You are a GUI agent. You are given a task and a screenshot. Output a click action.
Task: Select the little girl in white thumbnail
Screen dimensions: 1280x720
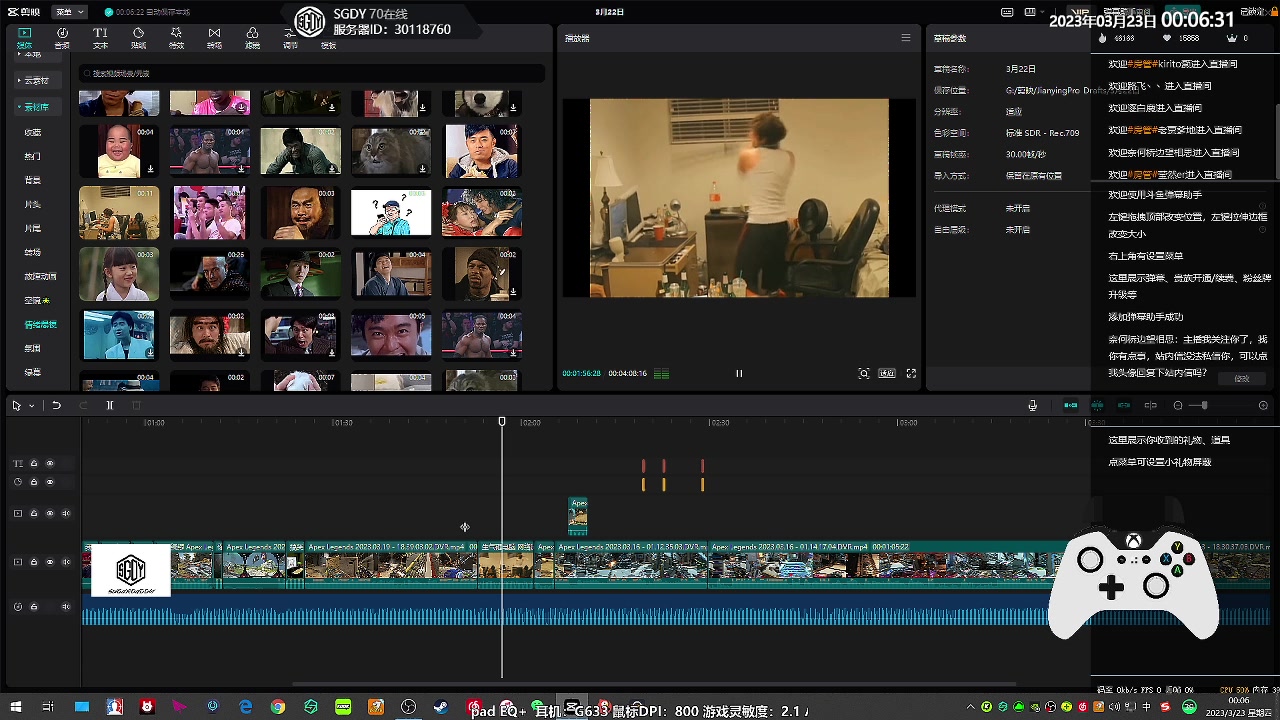119,274
